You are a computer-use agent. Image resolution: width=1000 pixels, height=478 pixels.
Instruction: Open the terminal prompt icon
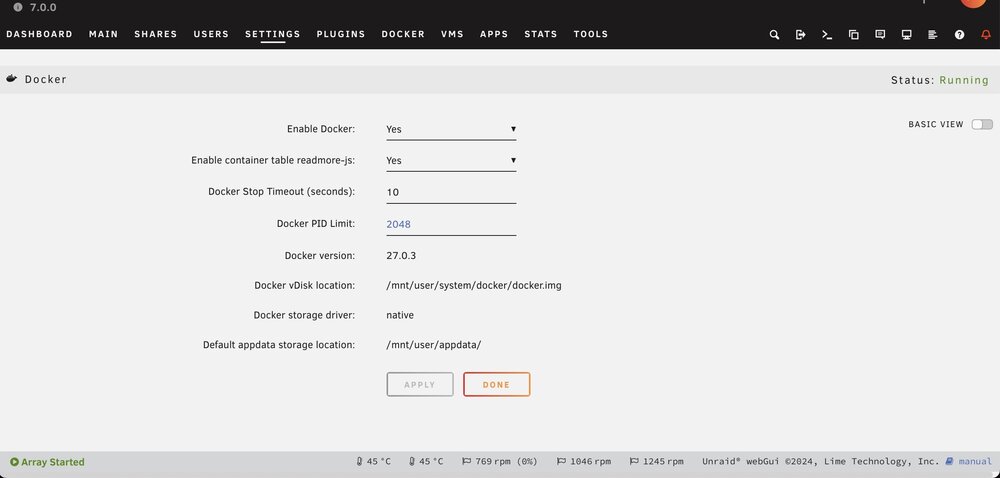(x=827, y=34)
